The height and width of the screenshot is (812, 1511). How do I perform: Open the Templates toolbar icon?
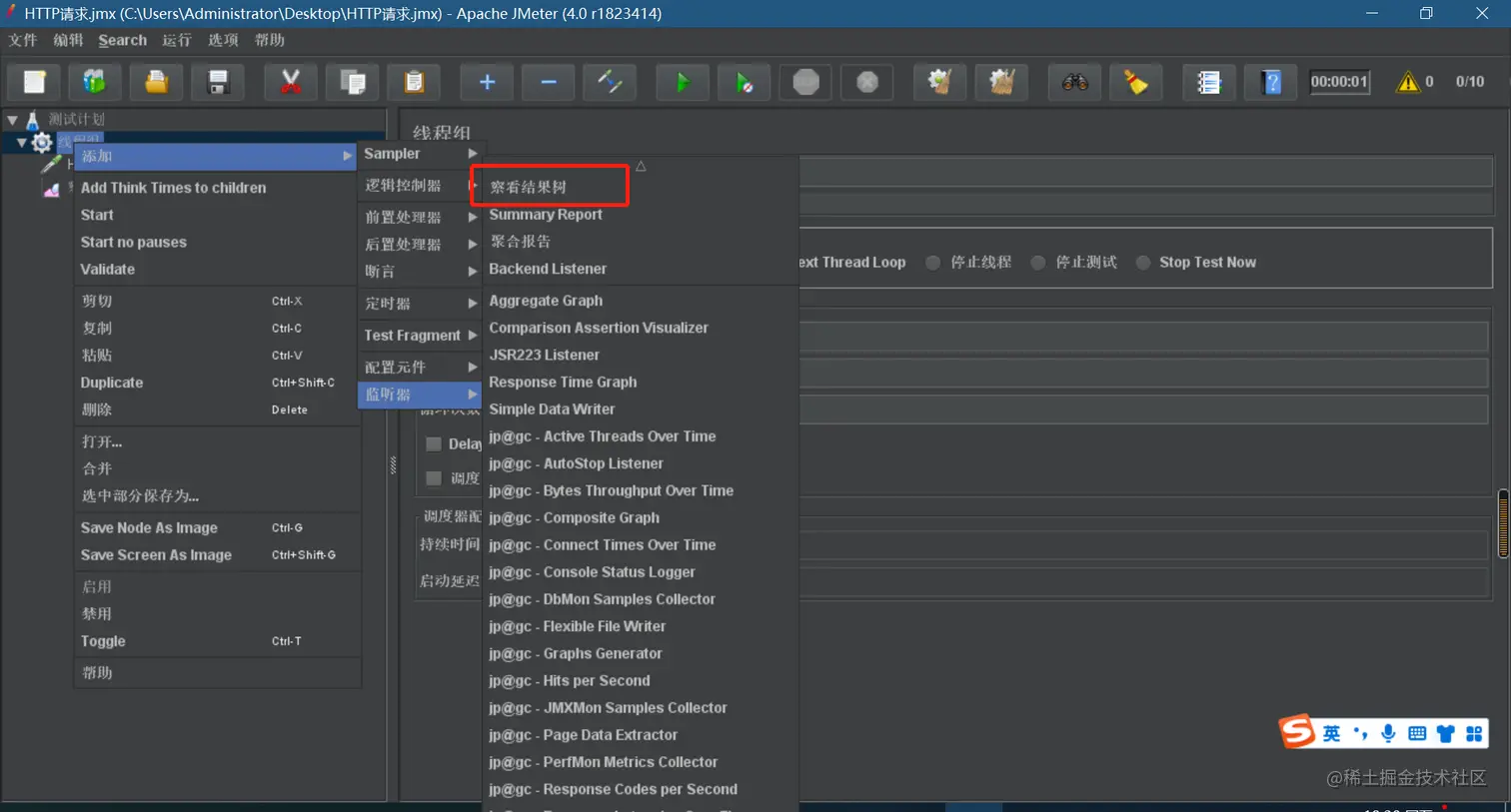point(94,82)
